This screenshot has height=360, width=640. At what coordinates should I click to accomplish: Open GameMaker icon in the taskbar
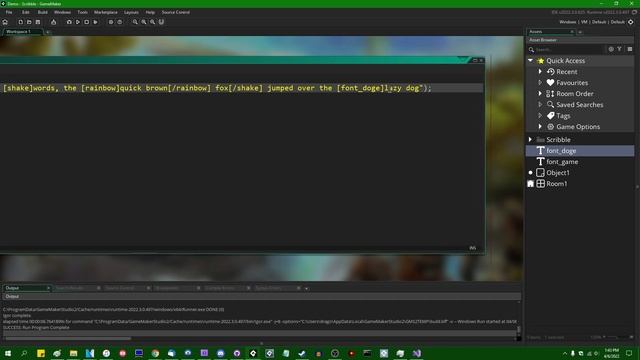(x=253, y=353)
